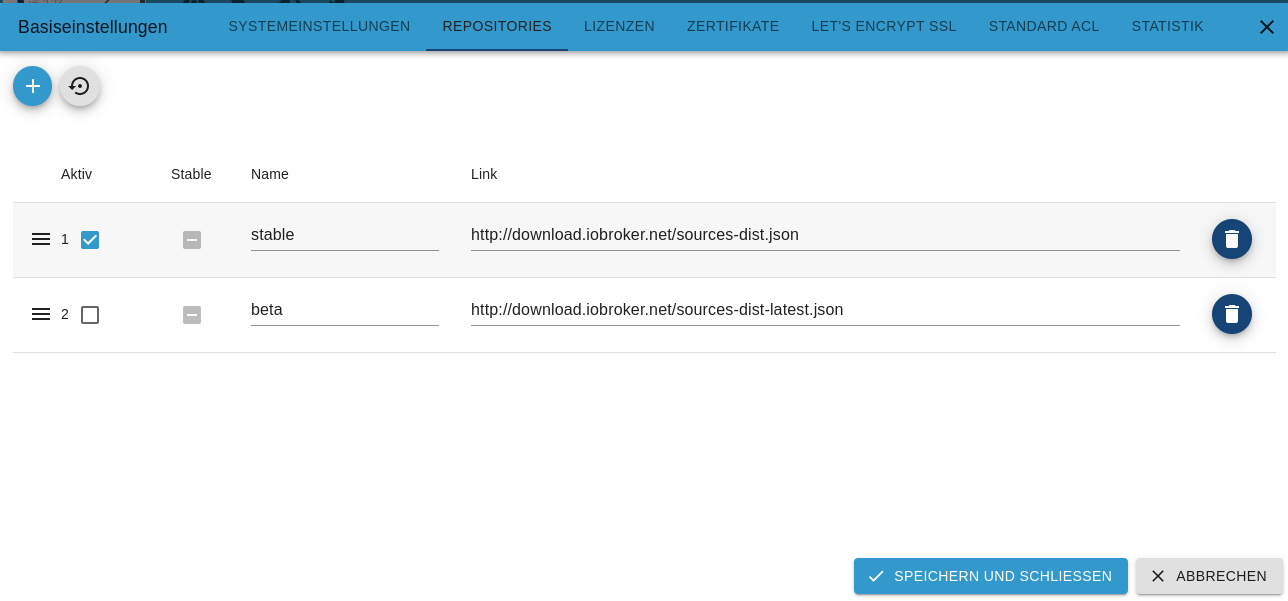The image size is (1288, 601).
Task: Toggle the Stable checkbox of the stable row
Action: coord(192,240)
